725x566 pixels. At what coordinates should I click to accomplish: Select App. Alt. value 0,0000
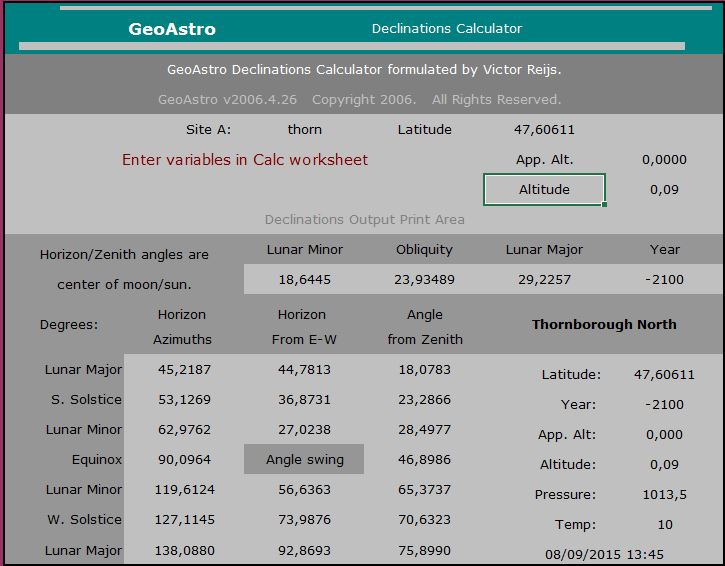pos(664,160)
